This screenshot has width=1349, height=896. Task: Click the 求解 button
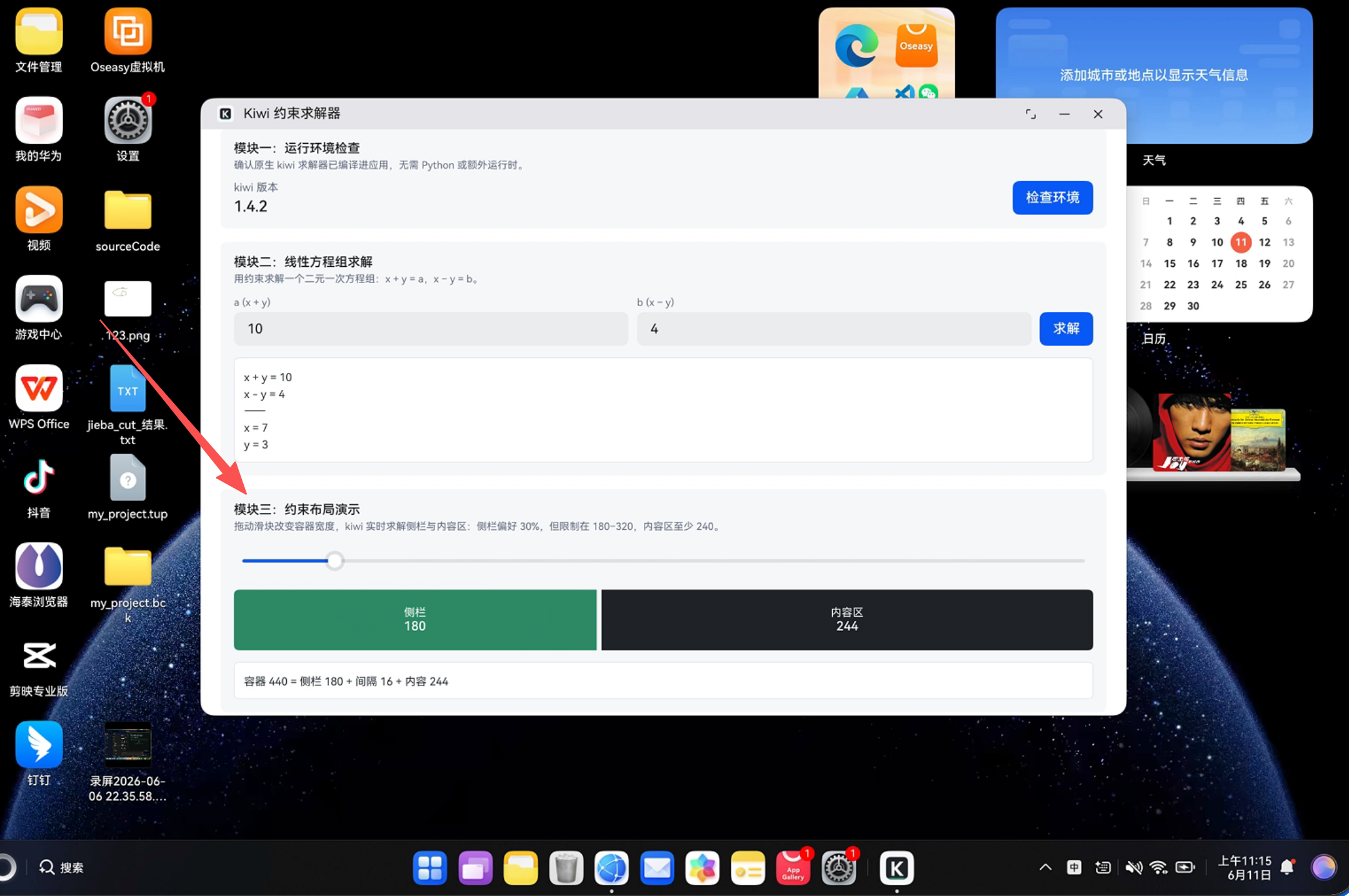[x=1066, y=329]
